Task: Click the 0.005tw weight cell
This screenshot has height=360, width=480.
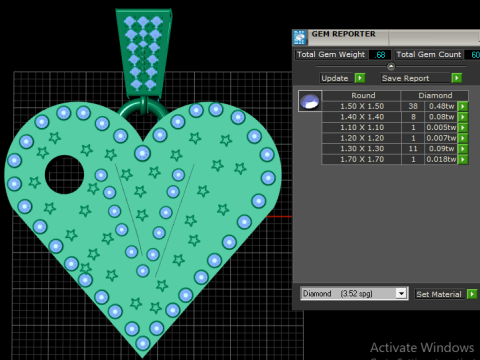Action: point(441,128)
